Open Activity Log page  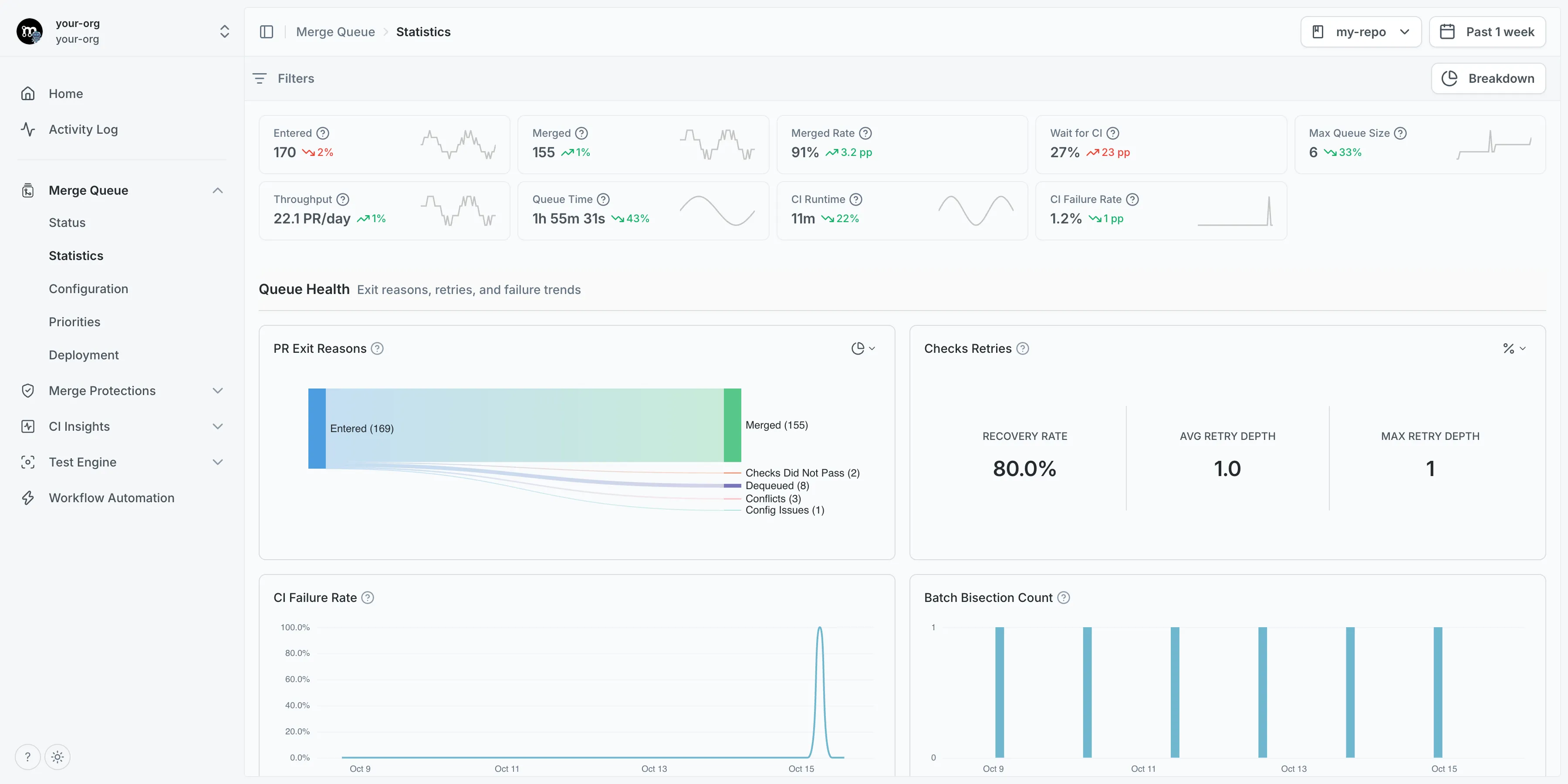pyautogui.click(x=83, y=129)
